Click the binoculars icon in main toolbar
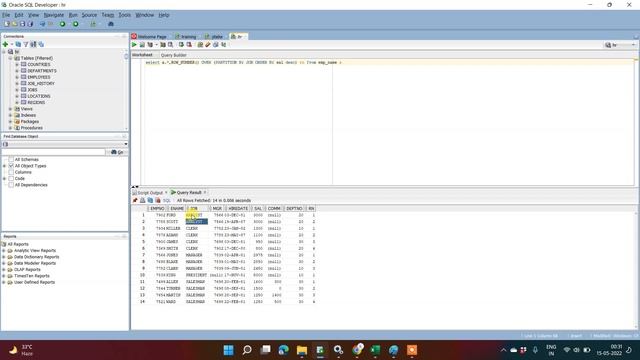640x360 pixels. 111,24
